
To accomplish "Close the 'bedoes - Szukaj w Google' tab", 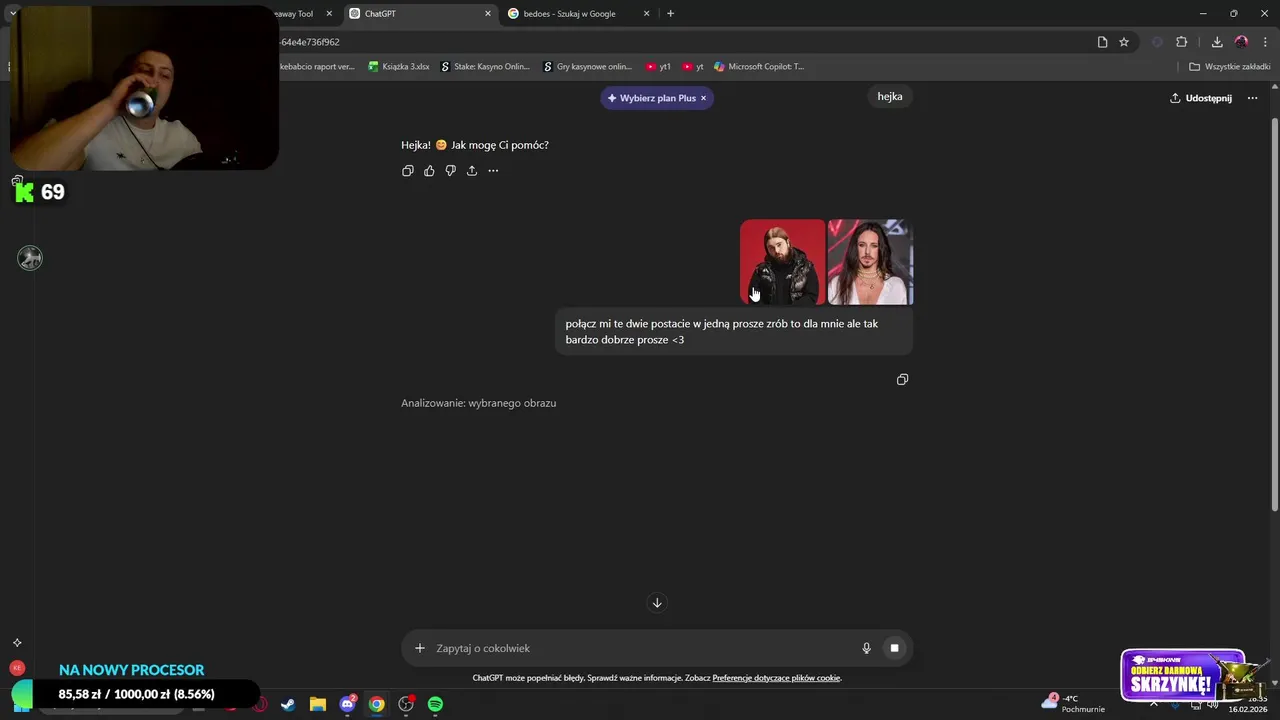I will coord(646,14).
